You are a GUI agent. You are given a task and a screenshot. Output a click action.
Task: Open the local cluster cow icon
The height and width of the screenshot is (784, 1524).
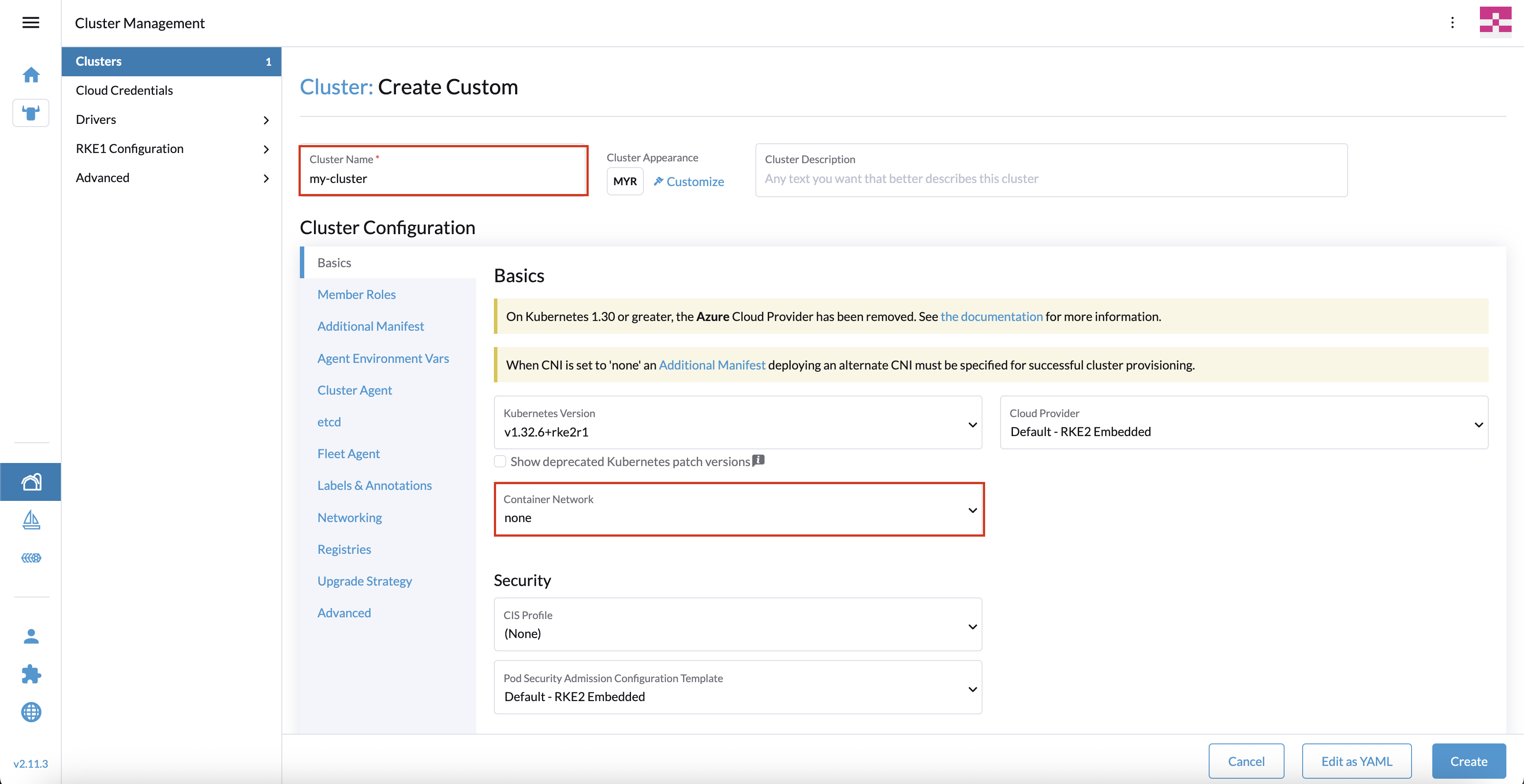click(x=31, y=112)
